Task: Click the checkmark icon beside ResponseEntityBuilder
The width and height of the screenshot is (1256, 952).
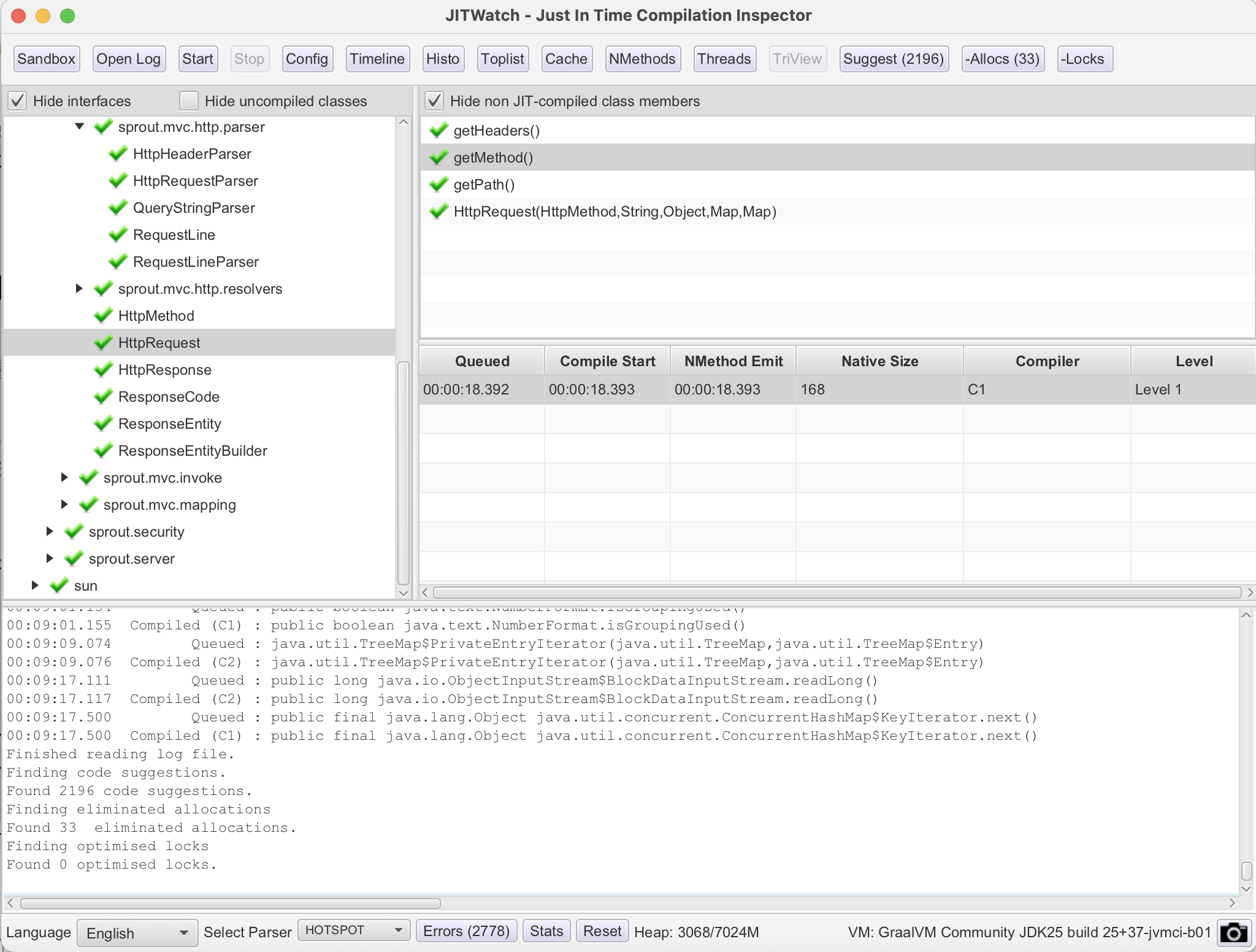Action: 103,450
